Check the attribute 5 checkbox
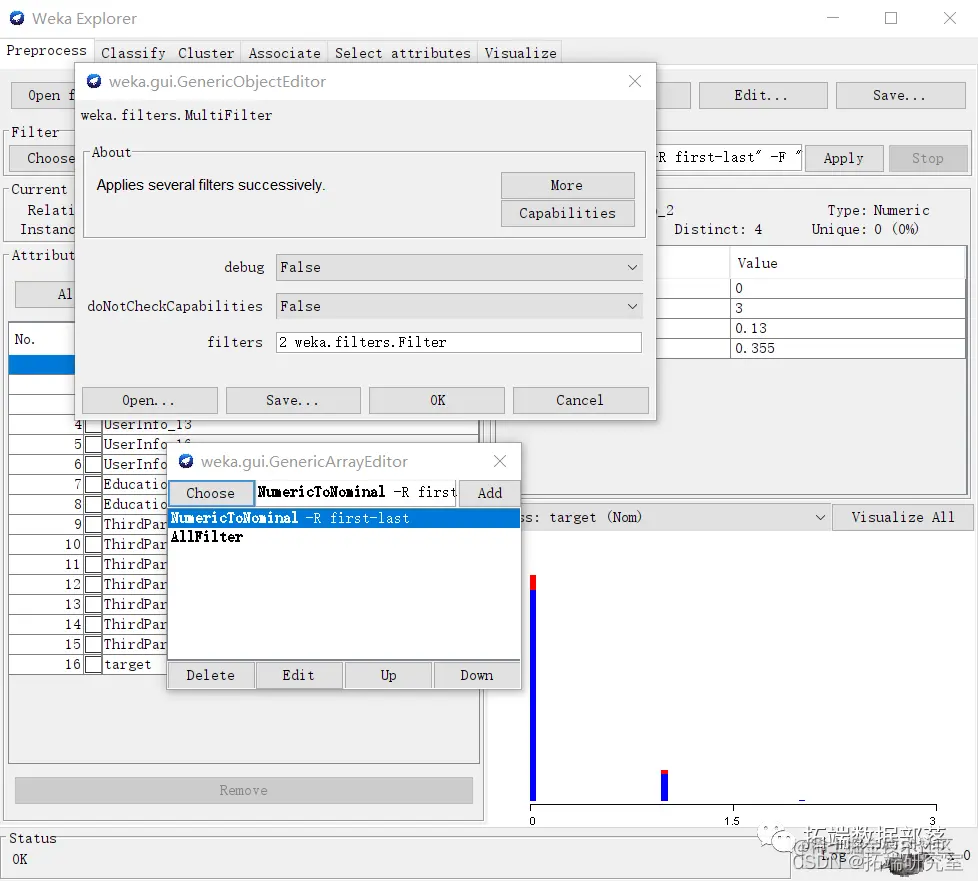978x881 pixels. tap(93, 445)
